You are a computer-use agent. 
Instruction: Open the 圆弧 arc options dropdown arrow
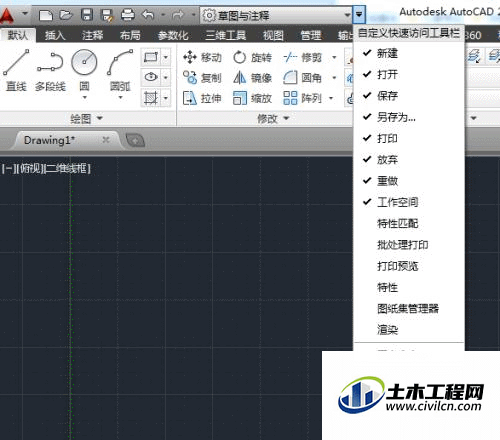[x=120, y=97]
